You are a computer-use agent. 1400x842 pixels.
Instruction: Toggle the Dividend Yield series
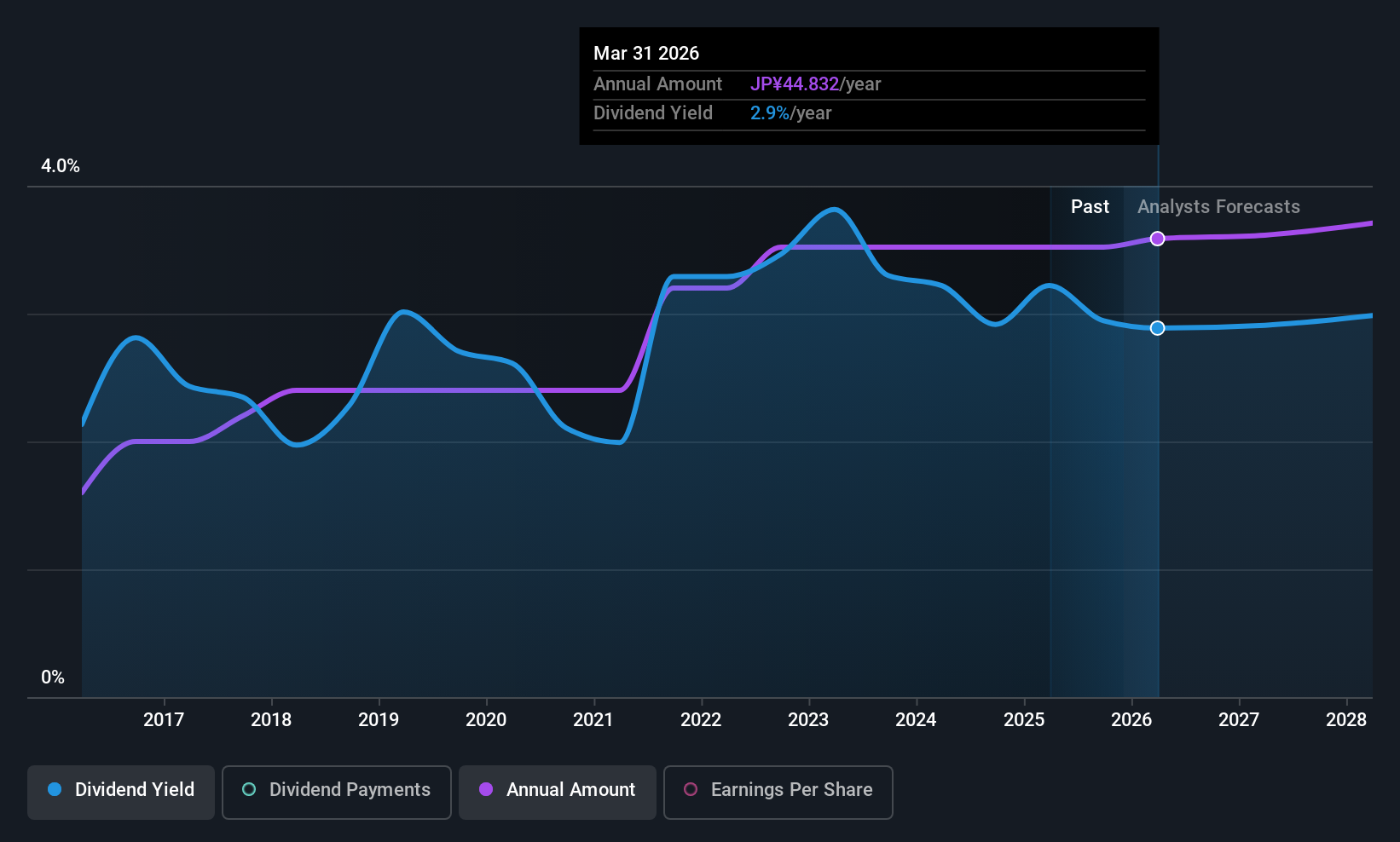(121, 793)
